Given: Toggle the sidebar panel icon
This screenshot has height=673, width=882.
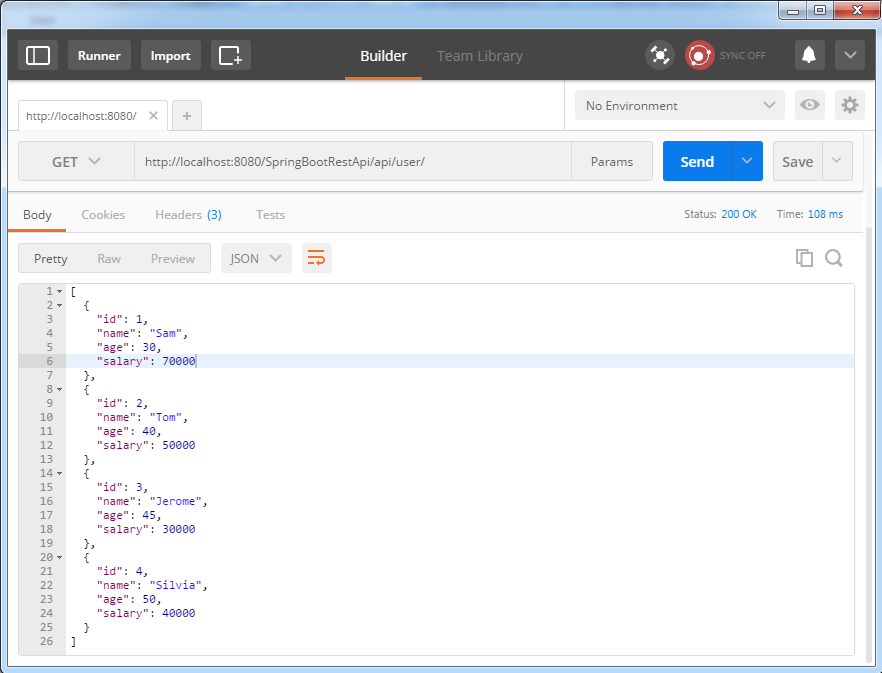Looking at the screenshot, I should point(37,55).
